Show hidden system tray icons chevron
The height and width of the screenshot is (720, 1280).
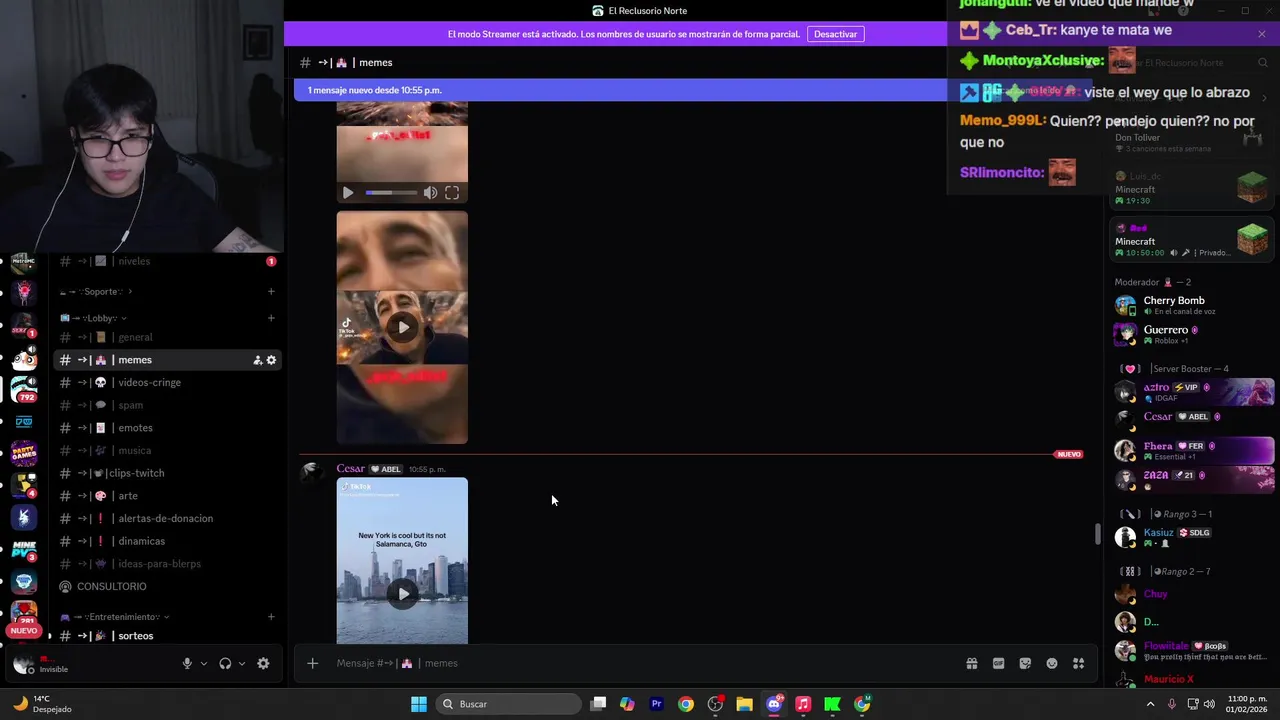point(1150,704)
